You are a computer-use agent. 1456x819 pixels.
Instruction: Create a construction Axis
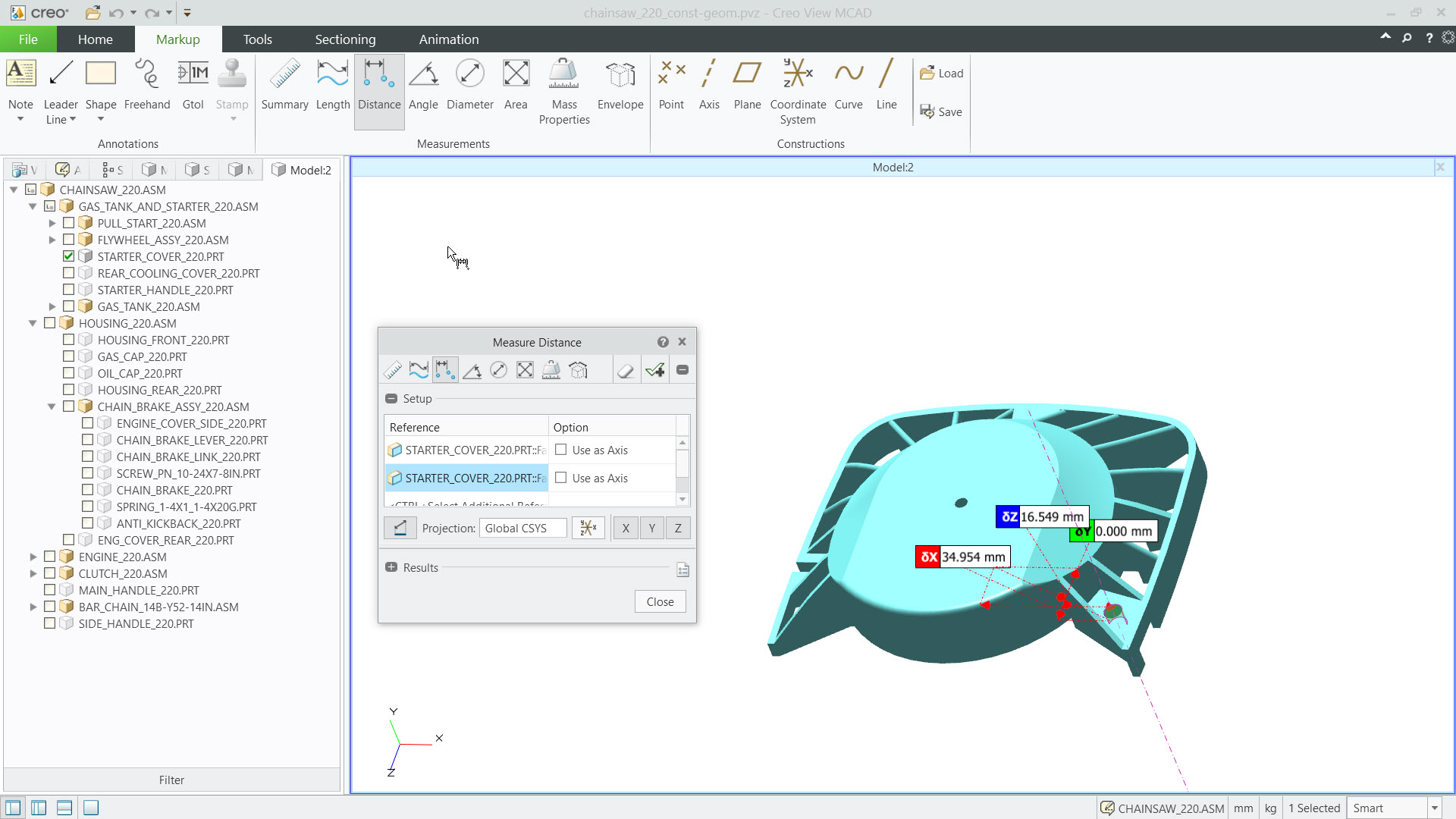pos(709,85)
